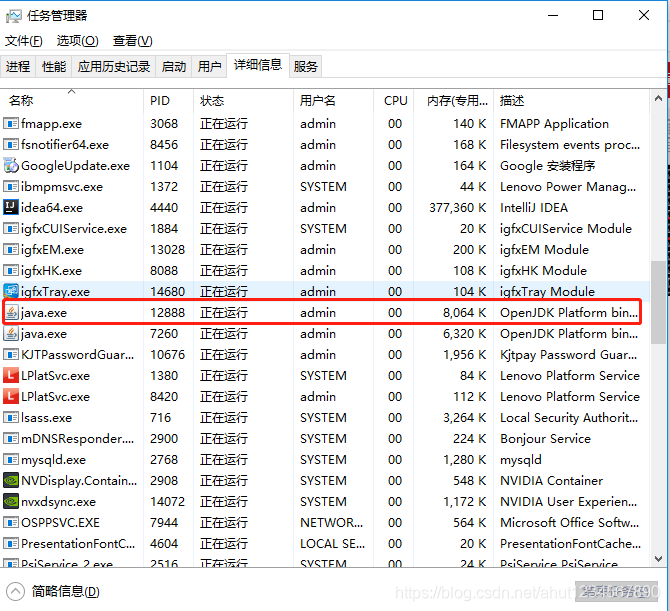Open the 查看(V) menu

coord(132,41)
